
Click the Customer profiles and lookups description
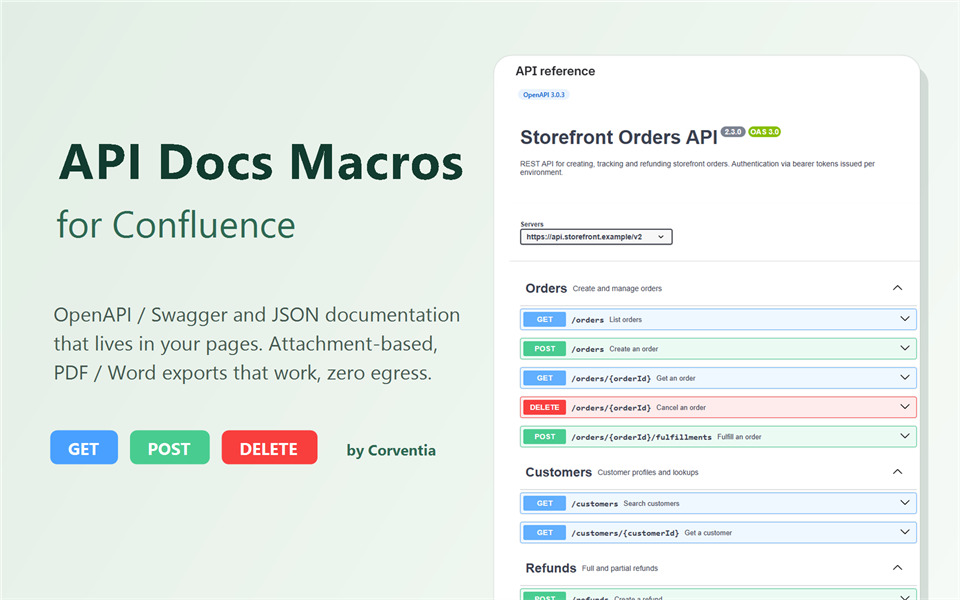[x=648, y=473]
